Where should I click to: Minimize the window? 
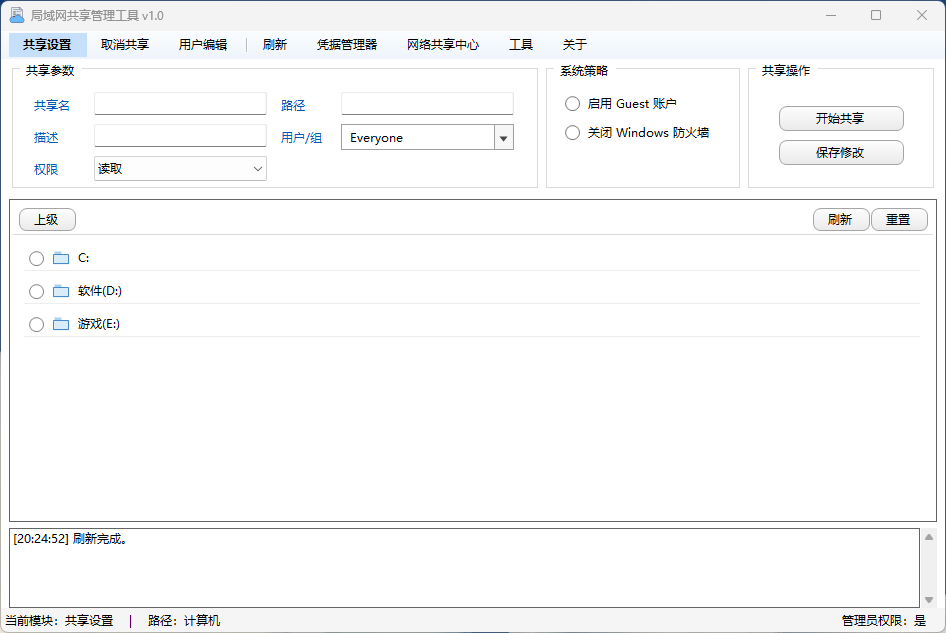pyautogui.click(x=831, y=15)
